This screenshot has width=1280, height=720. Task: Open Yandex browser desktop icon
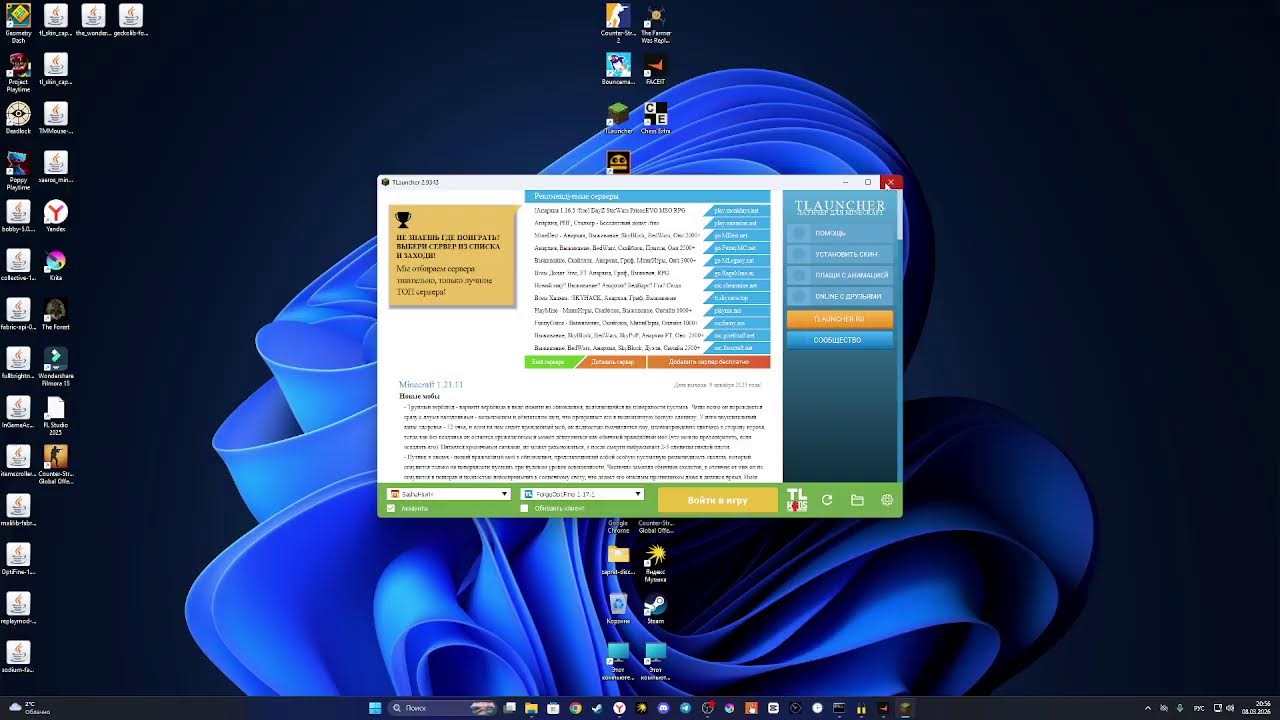pos(56,216)
